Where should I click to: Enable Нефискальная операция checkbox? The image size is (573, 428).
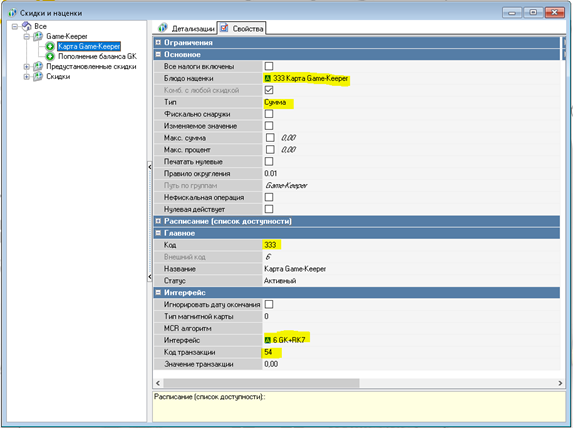(269, 197)
